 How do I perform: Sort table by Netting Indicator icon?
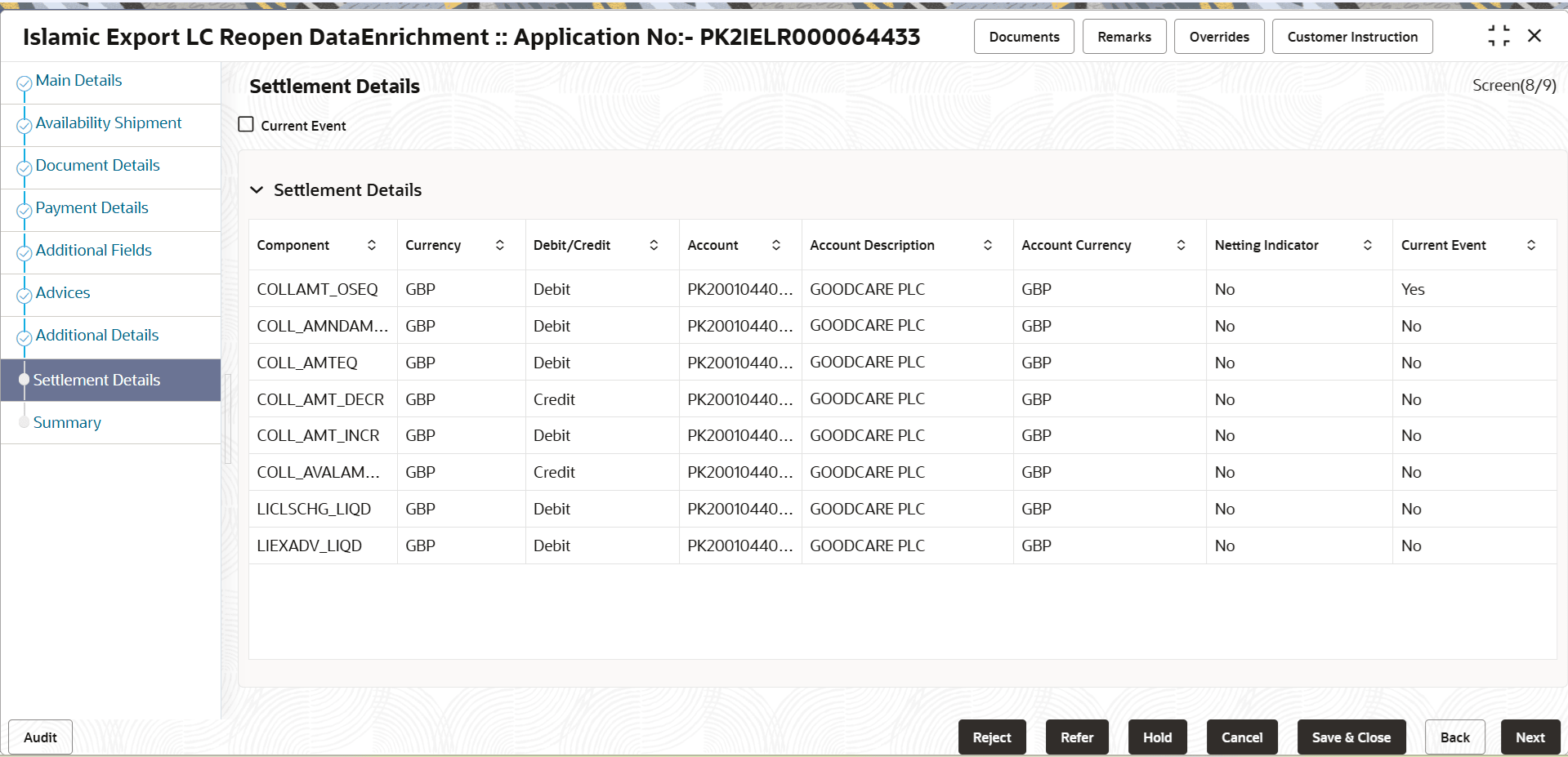1368,245
